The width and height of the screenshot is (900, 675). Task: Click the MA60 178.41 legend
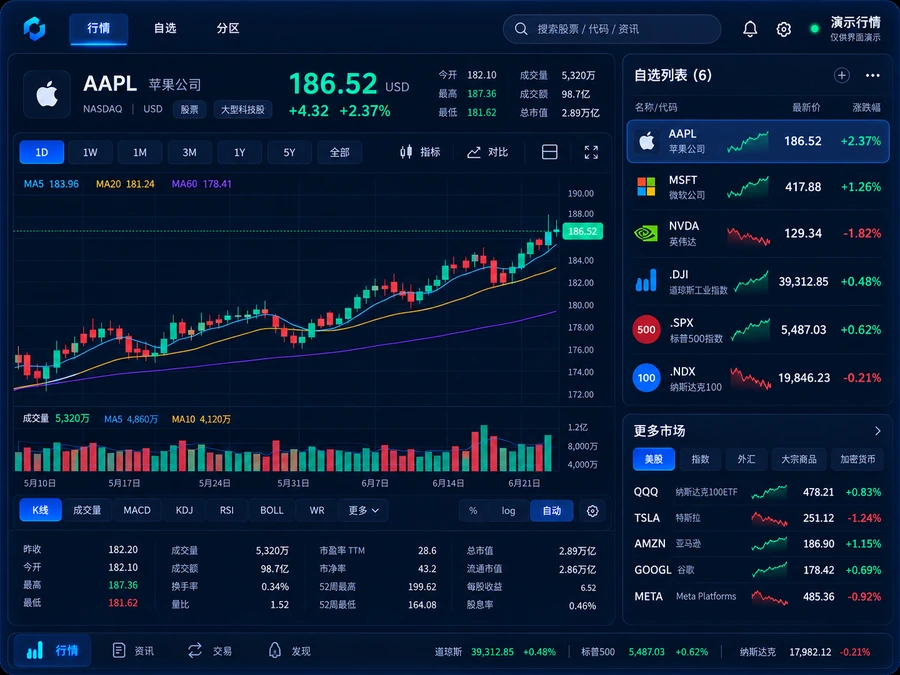201,184
